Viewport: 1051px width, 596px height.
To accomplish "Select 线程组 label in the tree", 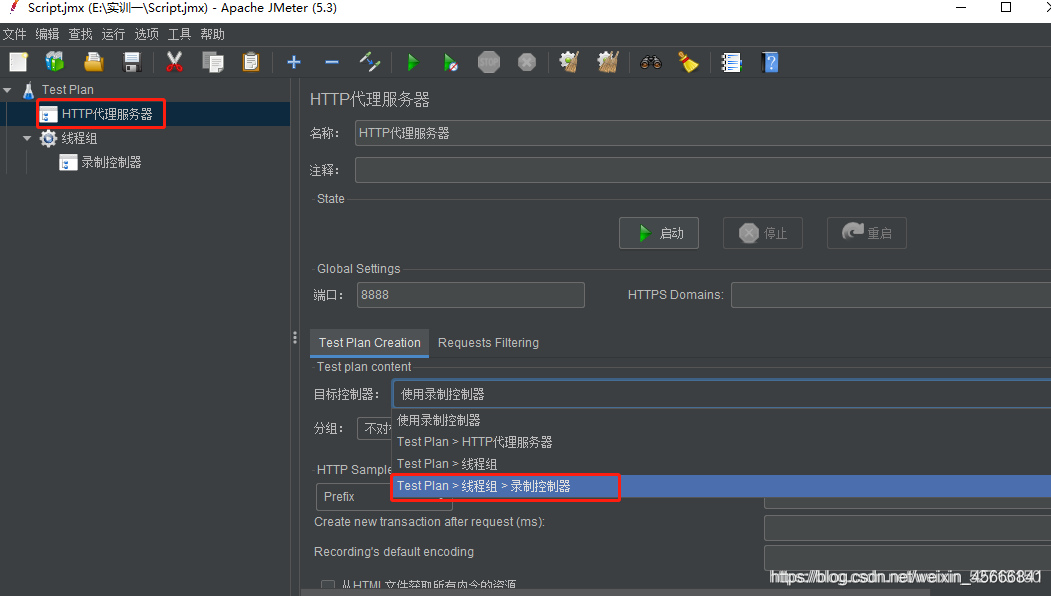I will point(79,138).
